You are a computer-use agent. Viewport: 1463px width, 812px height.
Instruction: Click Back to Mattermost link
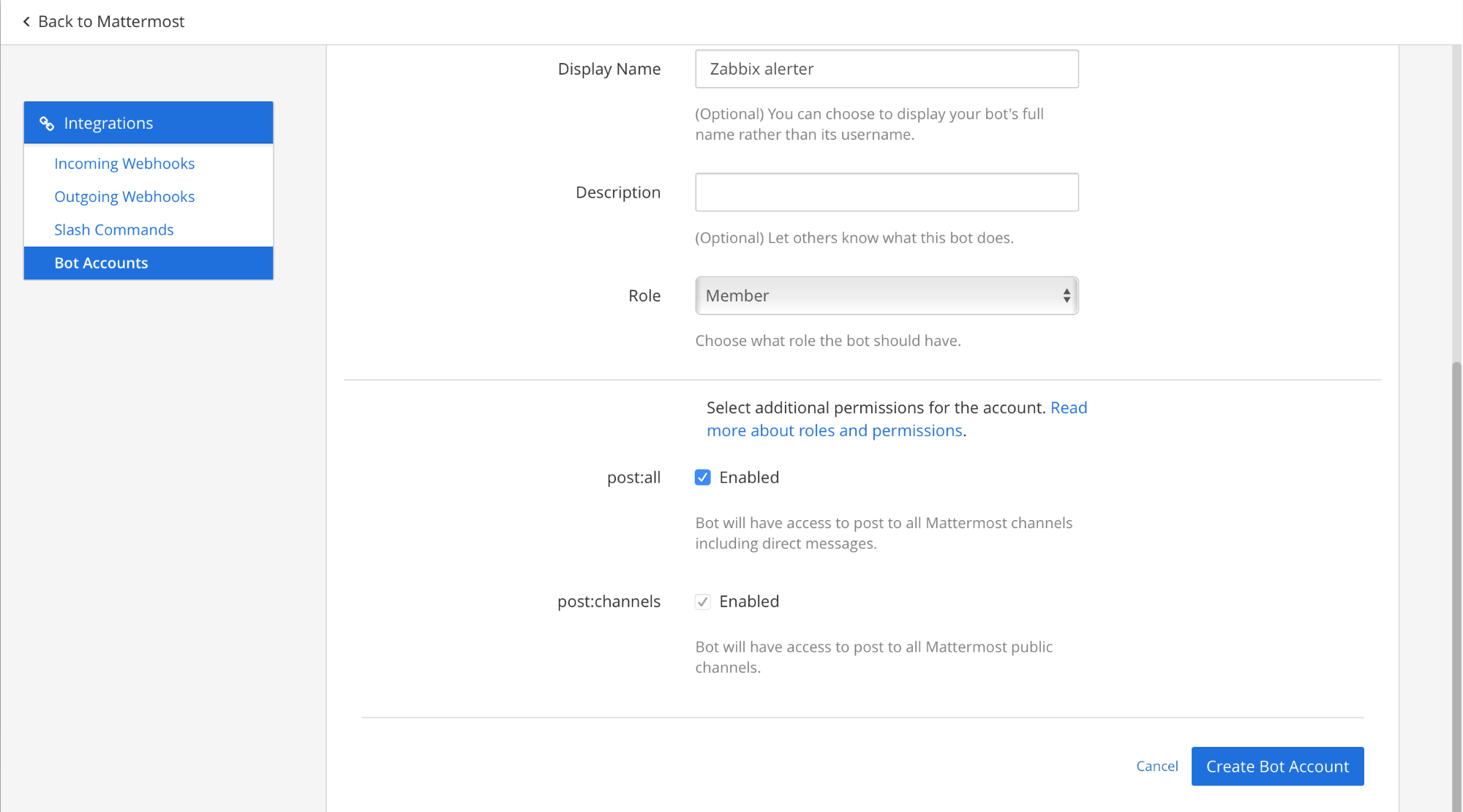tap(110, 22)
